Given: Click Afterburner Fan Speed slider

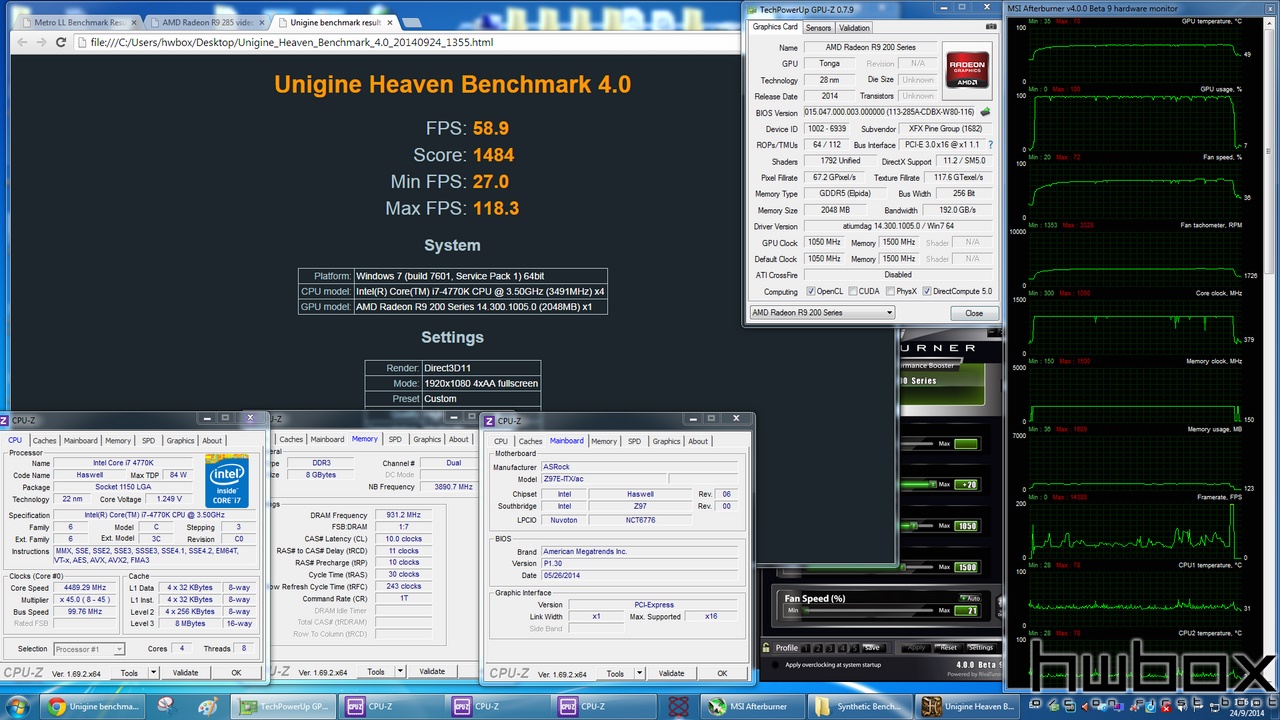Looking at the screenshot, I should (867, 610).
